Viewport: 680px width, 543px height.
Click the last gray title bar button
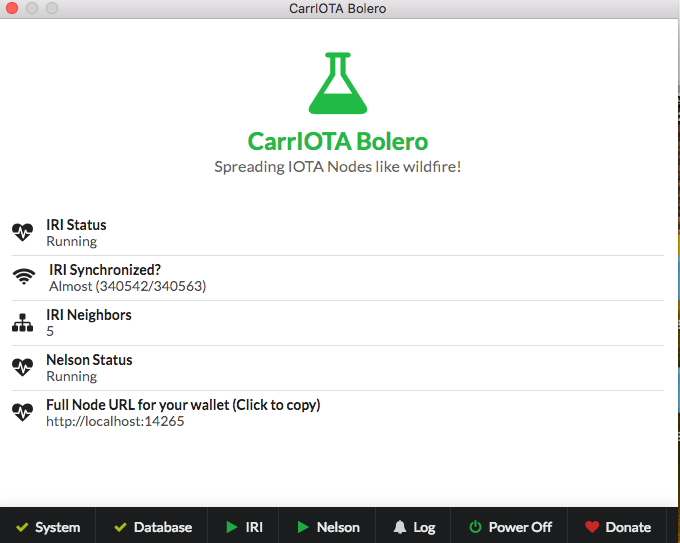[x=52, y=8]
